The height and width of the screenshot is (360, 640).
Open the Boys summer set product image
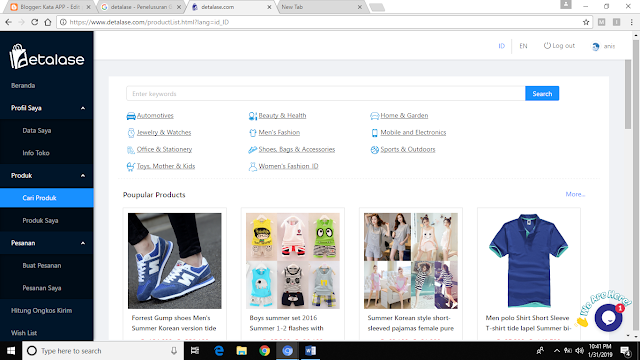pos(293,261)
